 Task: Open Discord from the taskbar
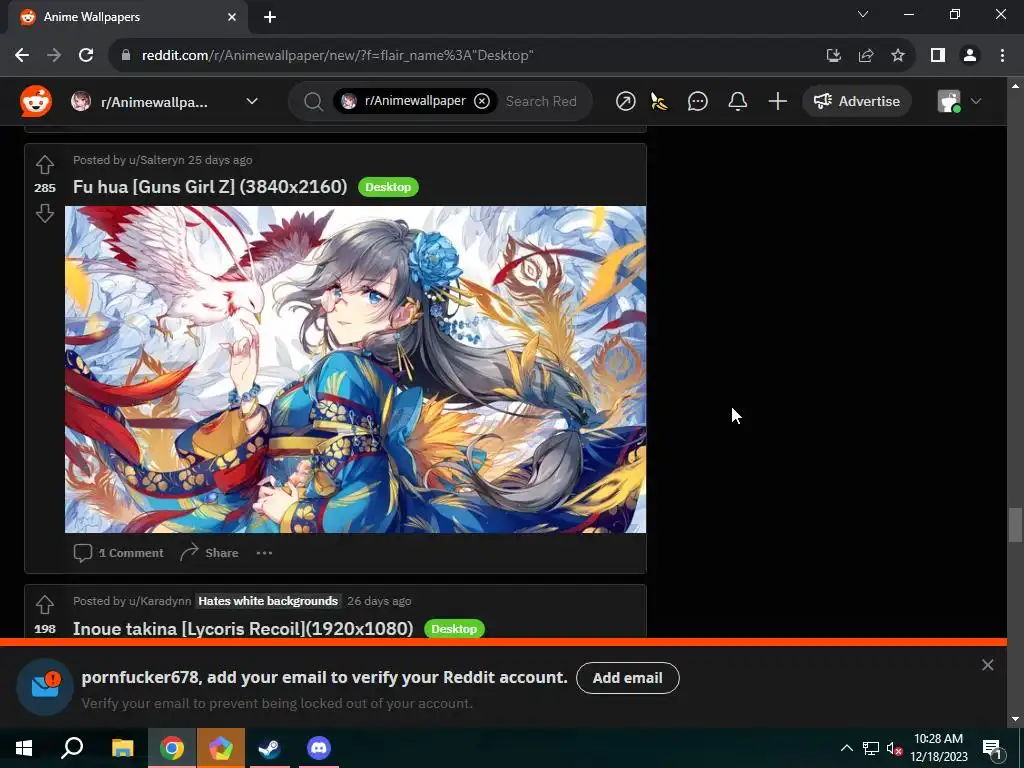(x=319, y=748)
